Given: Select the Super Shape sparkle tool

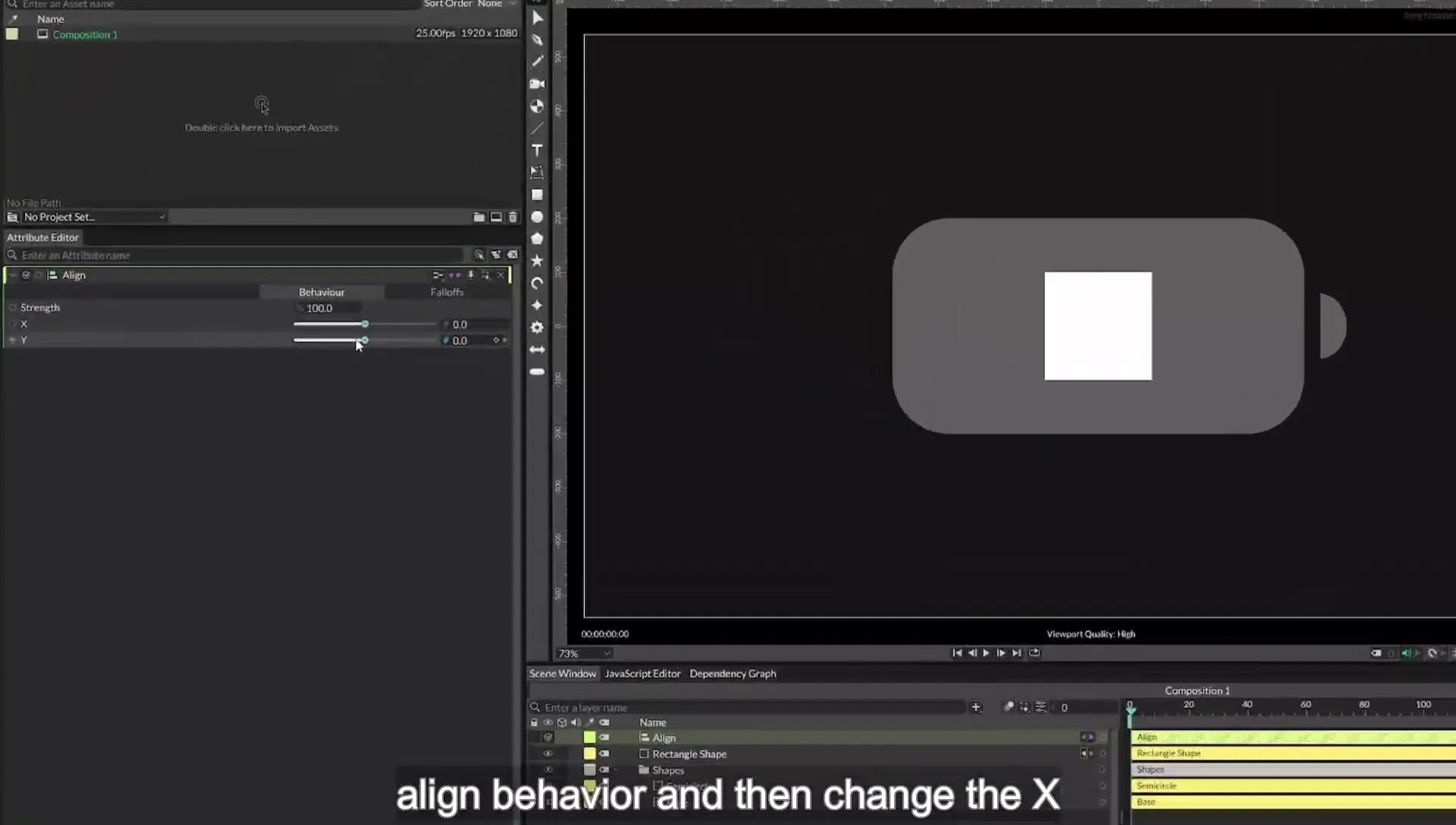Looking at the screenshot, I should pyautogui.click(x=538, y=306).
